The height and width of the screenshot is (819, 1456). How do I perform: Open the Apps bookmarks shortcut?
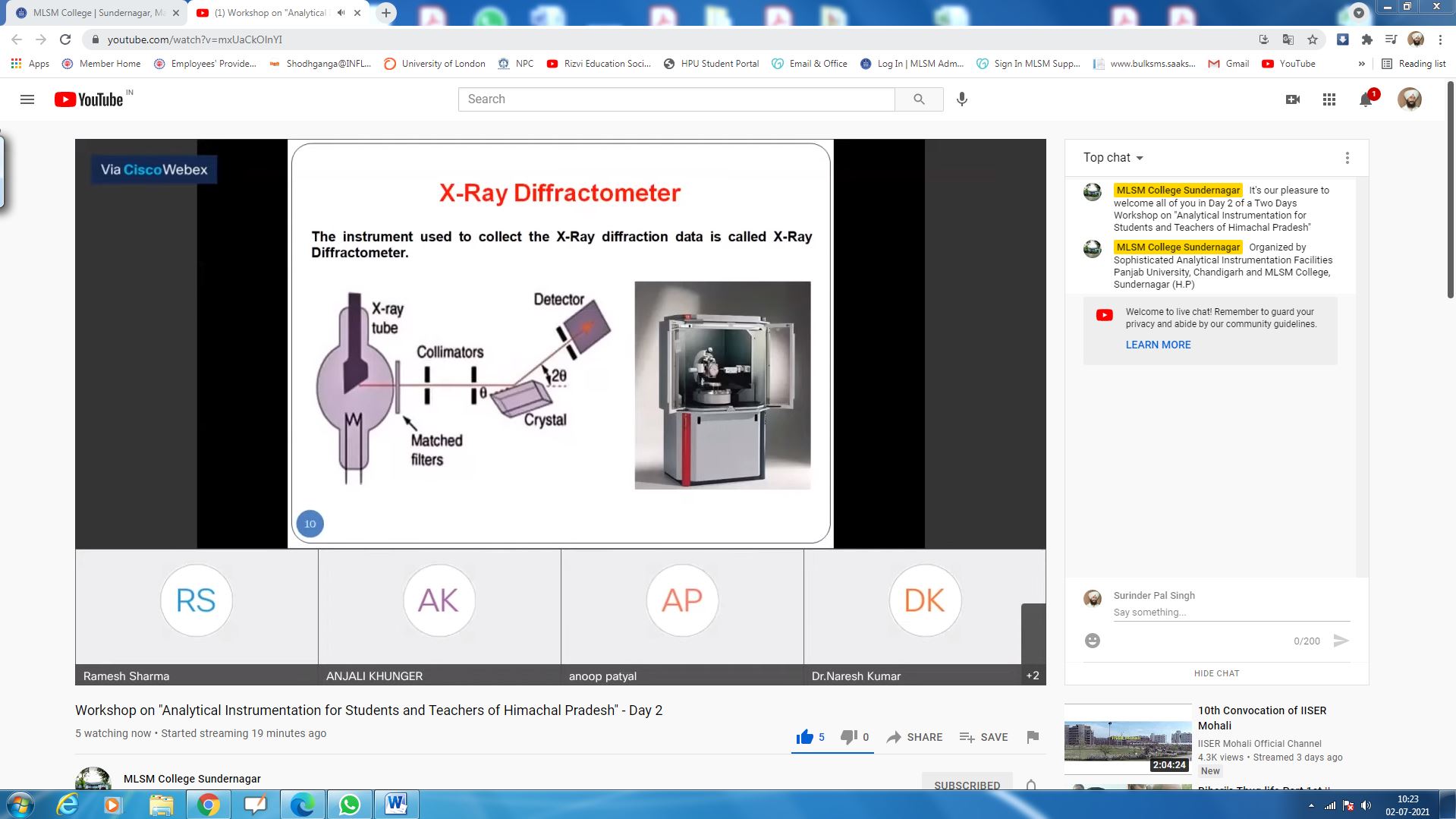point(30,64)
